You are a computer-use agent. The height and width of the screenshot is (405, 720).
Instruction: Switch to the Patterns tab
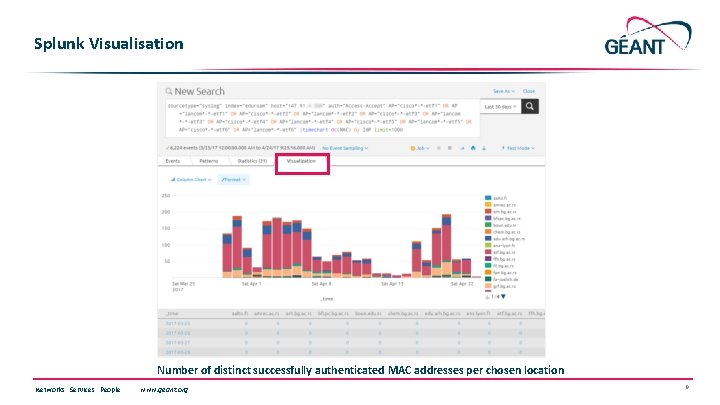(x=208, y=161)
